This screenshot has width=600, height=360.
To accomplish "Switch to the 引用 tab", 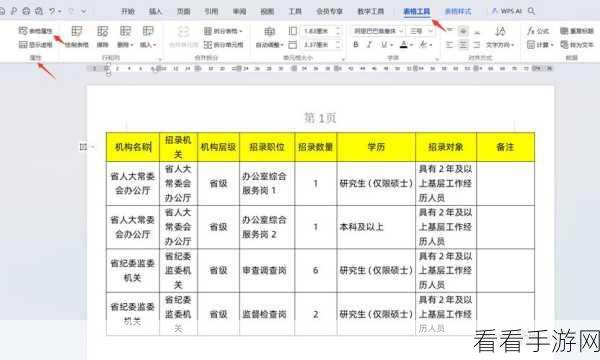I will click(211, 11).
